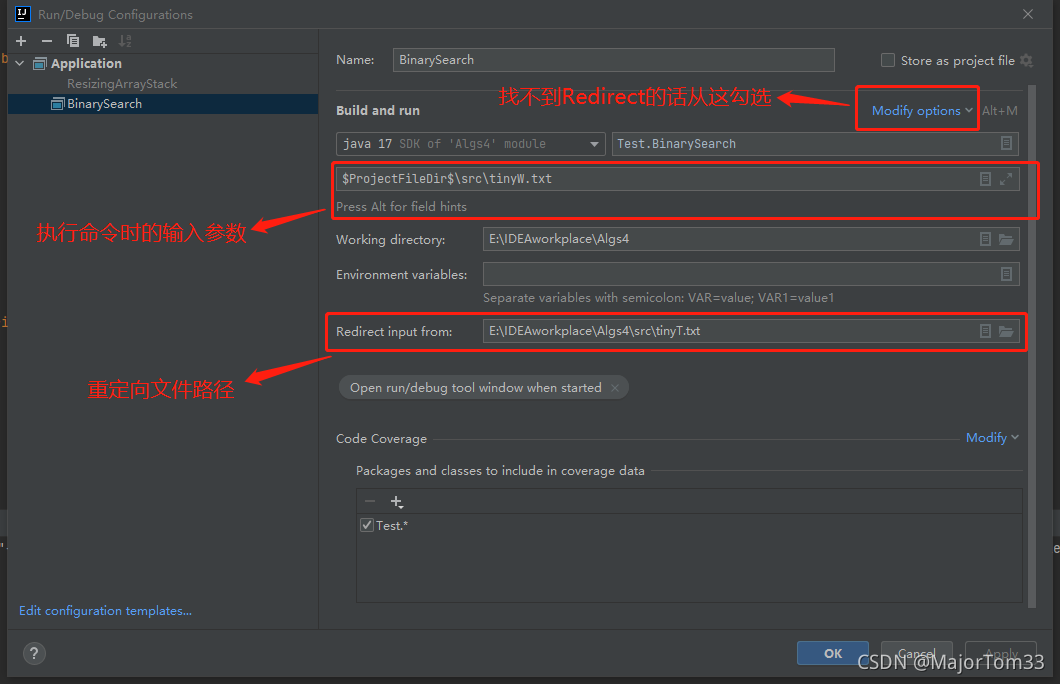This screenshot has height=684, width=1060.
Task: Expand the program arguments field
Action: pyautogui.click(x=1006, y=179)
